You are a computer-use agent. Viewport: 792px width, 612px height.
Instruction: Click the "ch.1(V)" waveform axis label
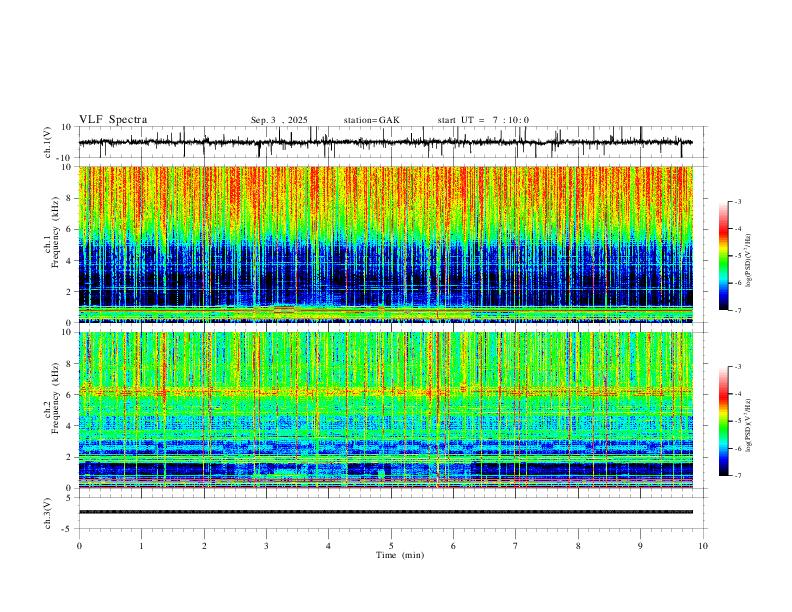click(48, 142)
